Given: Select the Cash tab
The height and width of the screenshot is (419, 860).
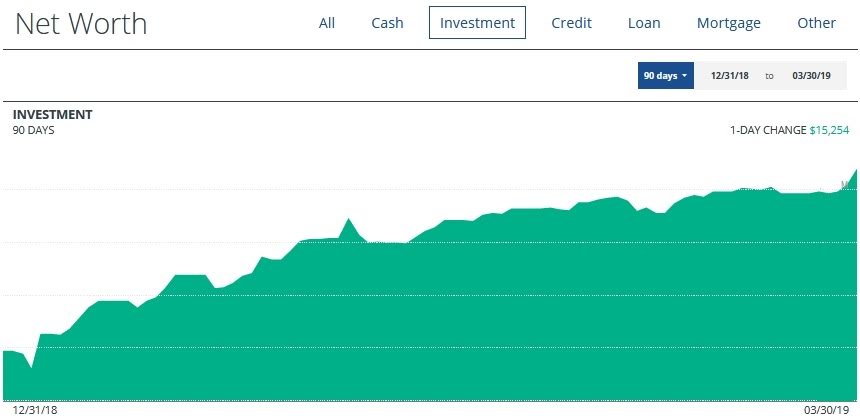Looking at the screenshot, I should pyautogui.click(x=387, y=23).
